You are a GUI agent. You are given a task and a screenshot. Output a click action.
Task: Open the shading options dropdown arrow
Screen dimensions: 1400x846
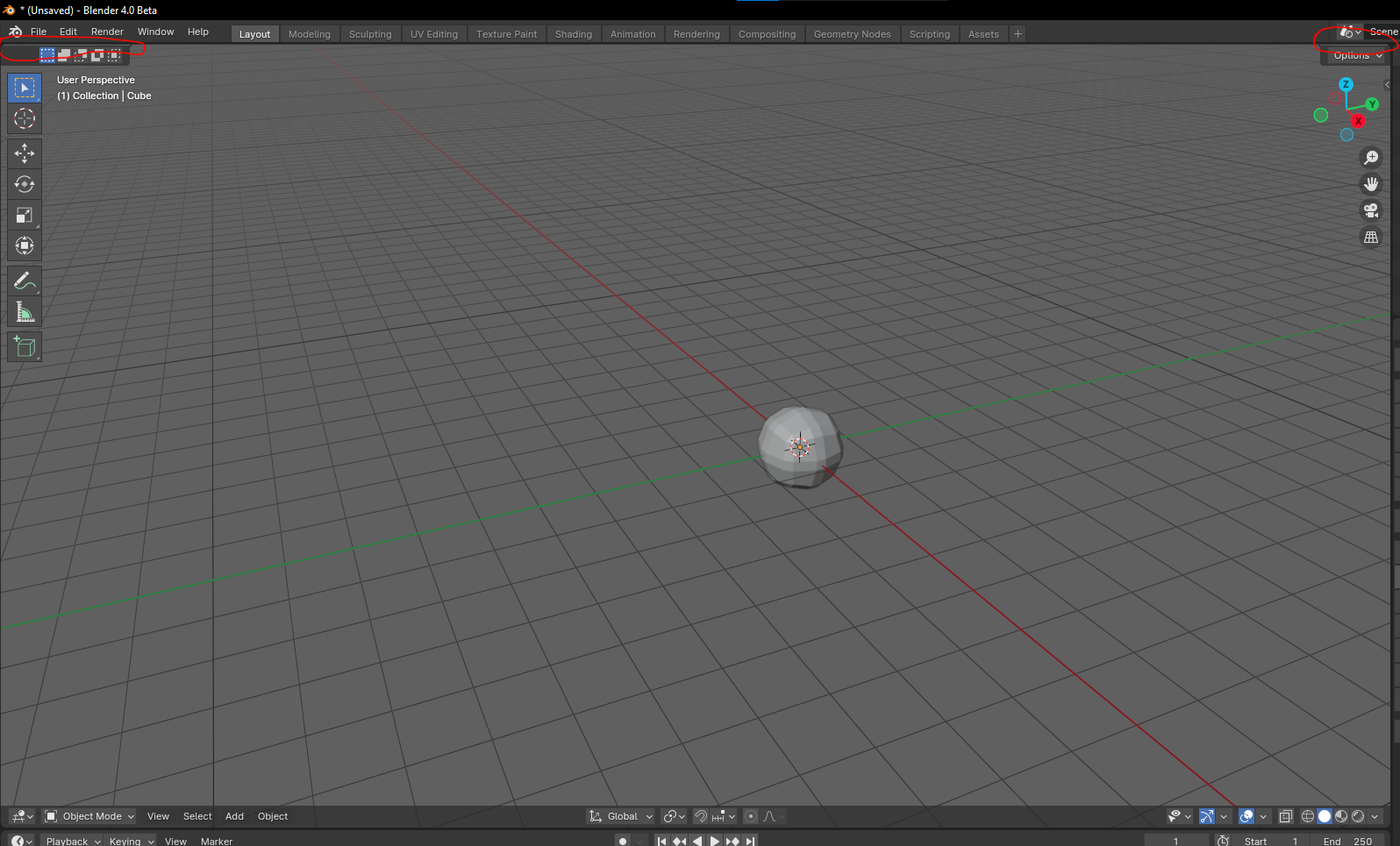point(1375,816)
